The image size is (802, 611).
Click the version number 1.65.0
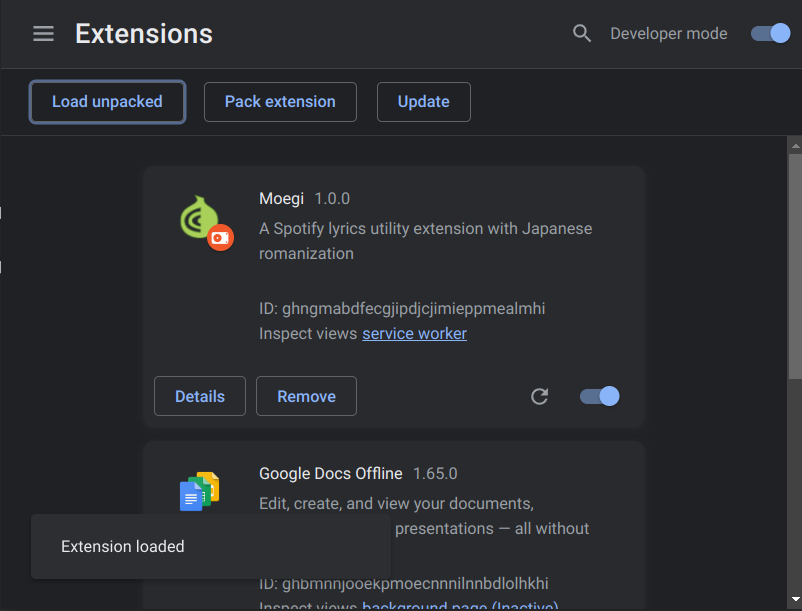click(435, 473)
